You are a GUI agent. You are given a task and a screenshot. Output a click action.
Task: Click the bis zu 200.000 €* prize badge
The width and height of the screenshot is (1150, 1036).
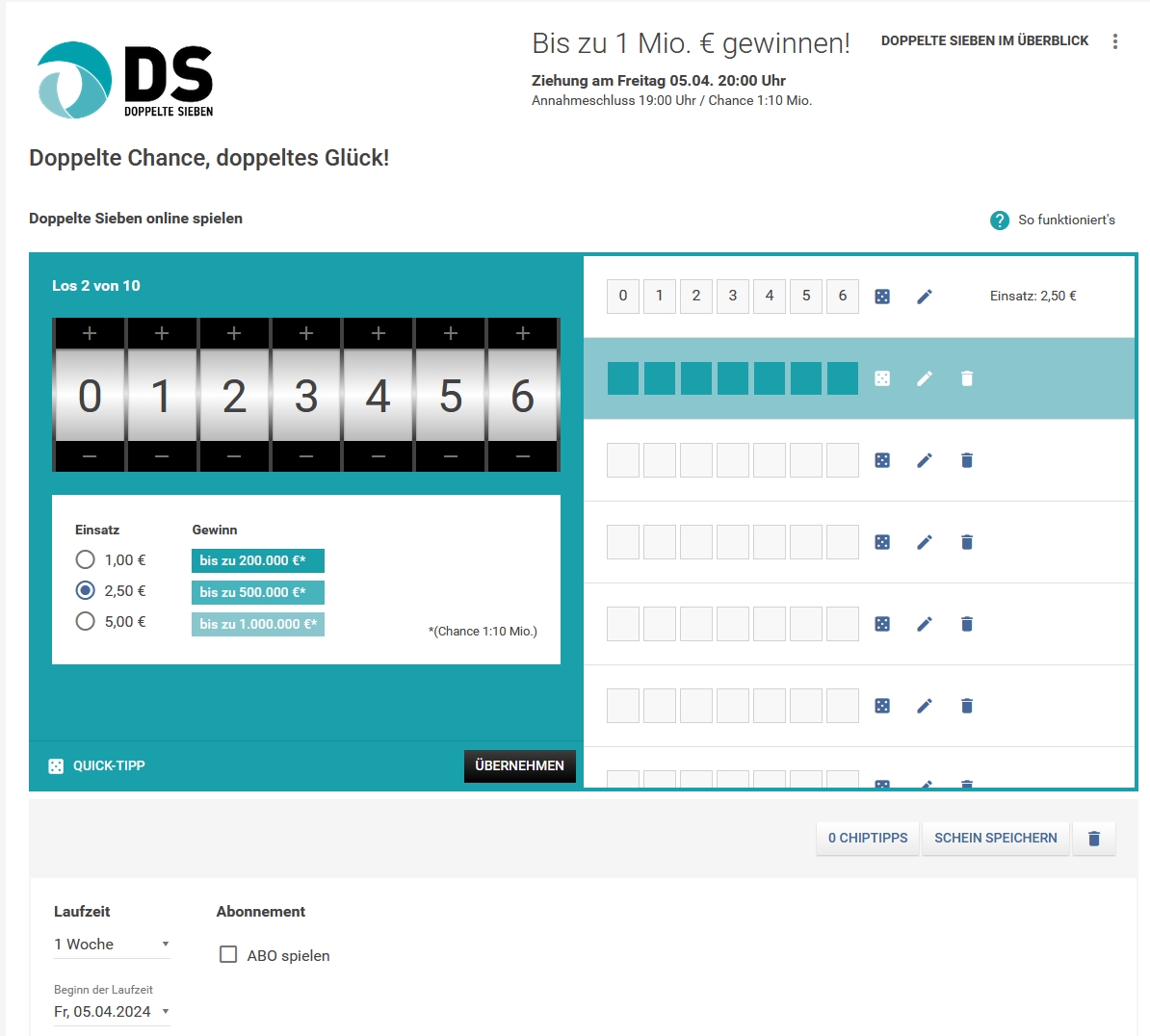(x=257, y=560)
